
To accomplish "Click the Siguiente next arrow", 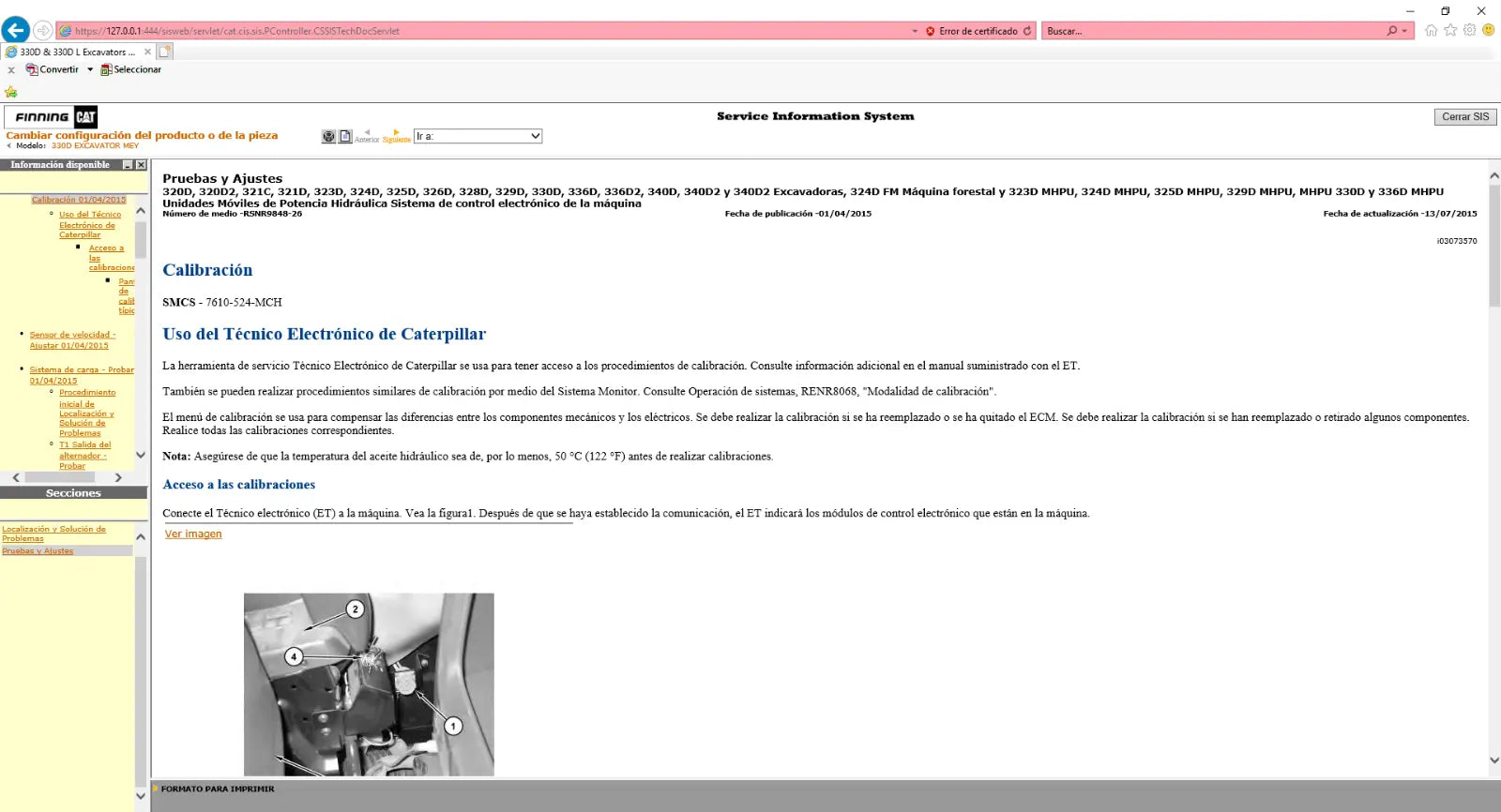I will 396,135.
